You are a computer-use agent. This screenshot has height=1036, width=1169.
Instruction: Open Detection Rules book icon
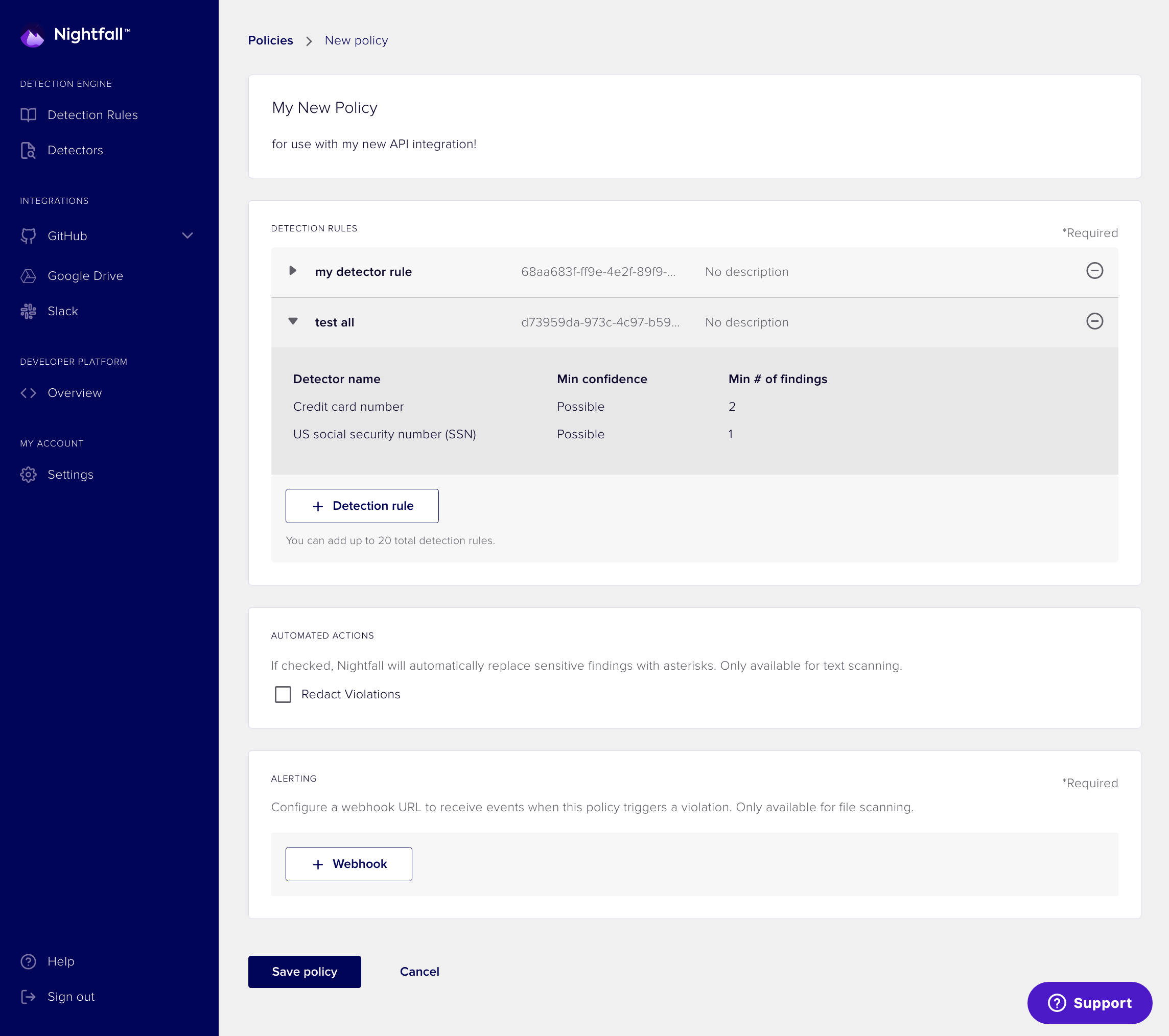28,115
